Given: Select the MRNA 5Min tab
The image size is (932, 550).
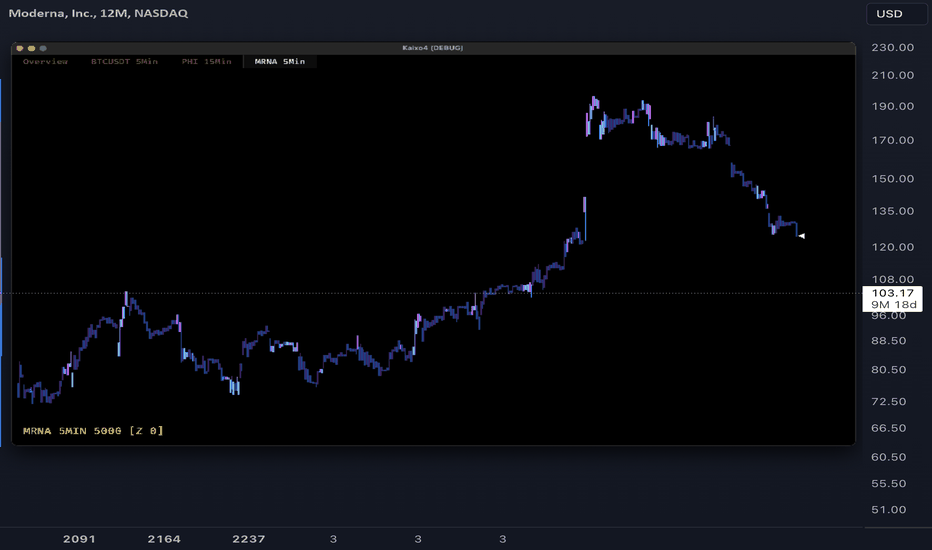Looking at the screenshot, I should (x=279, y=61).
